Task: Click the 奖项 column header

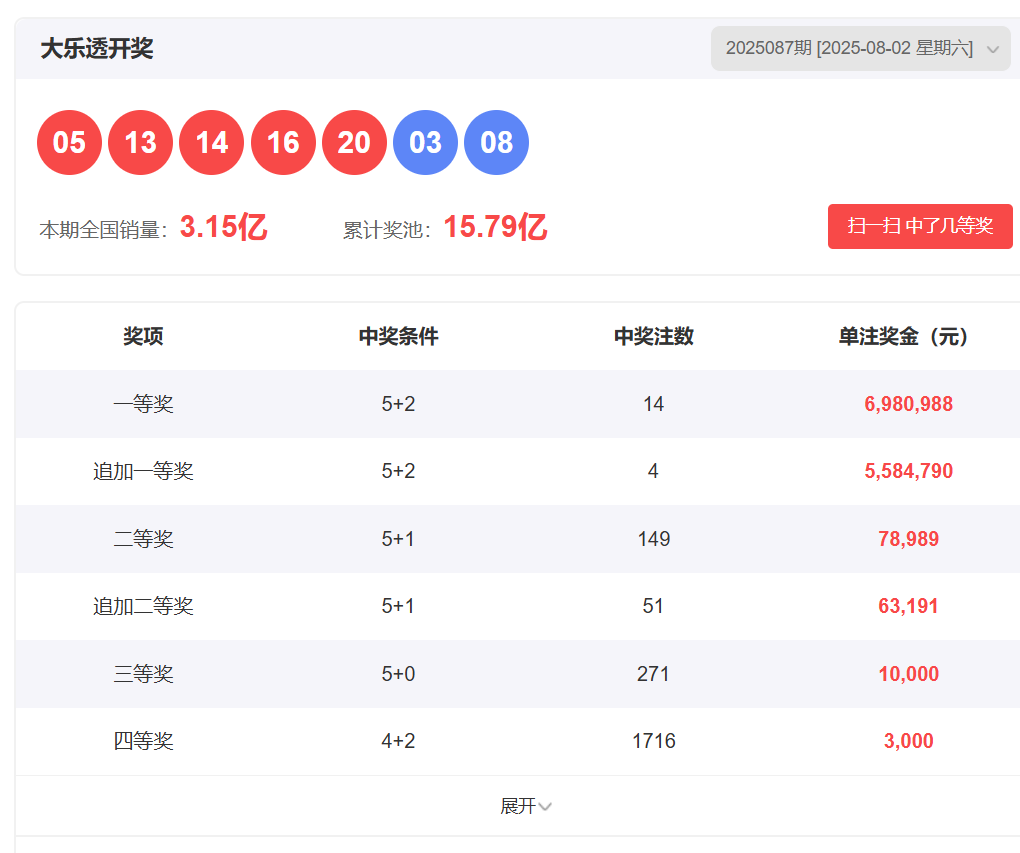Action: tap(143, 337)
